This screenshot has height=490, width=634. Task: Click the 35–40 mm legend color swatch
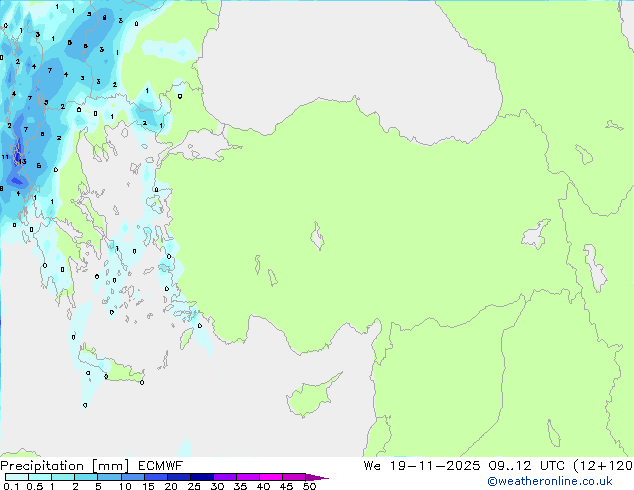click(x=248, y=477)
